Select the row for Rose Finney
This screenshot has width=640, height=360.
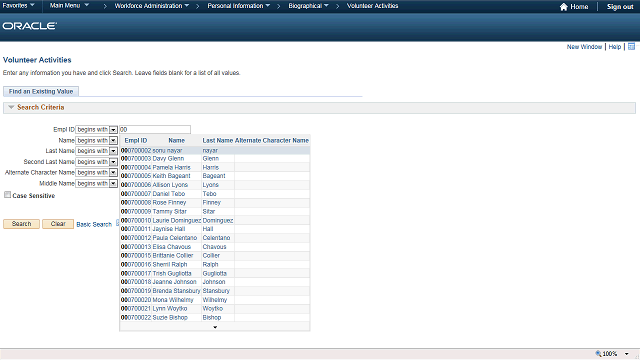[215, 202]
